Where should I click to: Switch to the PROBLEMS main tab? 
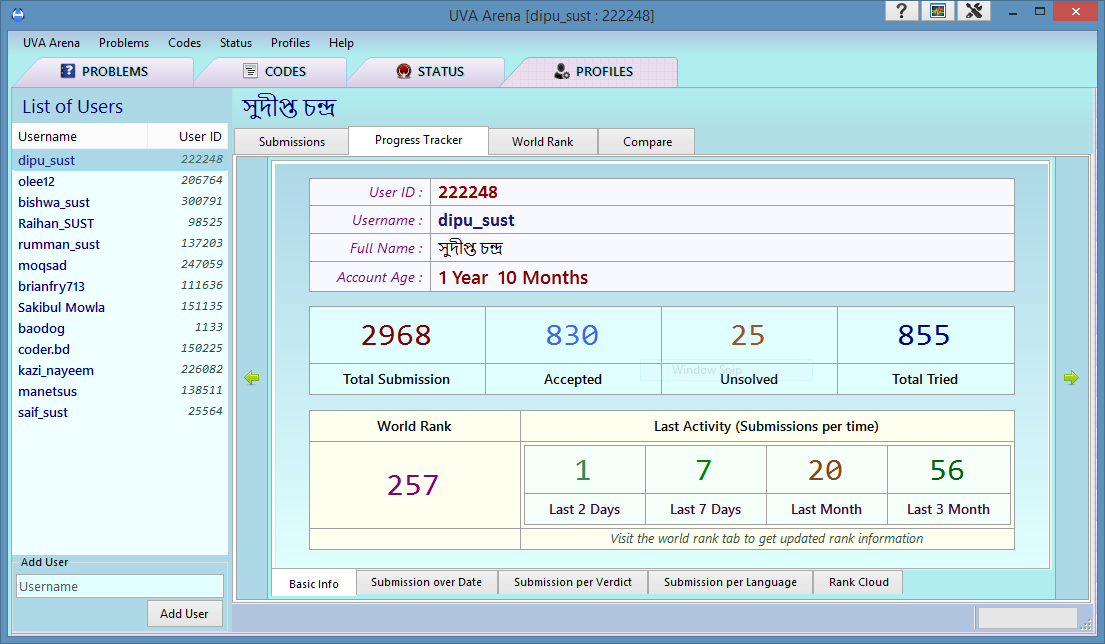point(104,71)
